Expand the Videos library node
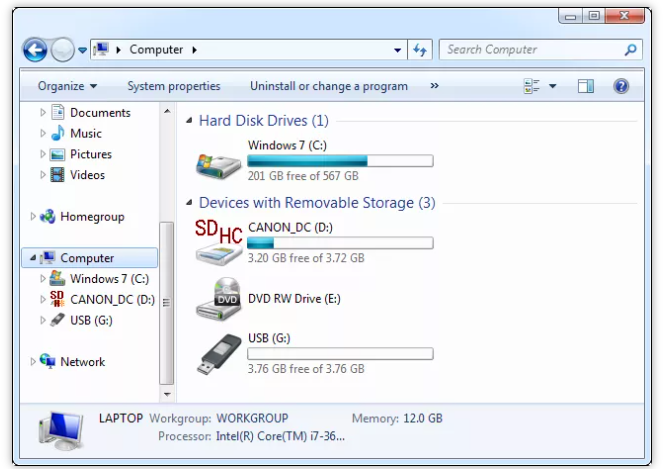This screenshot has width=663, height=469. click(x=43, y=175)
